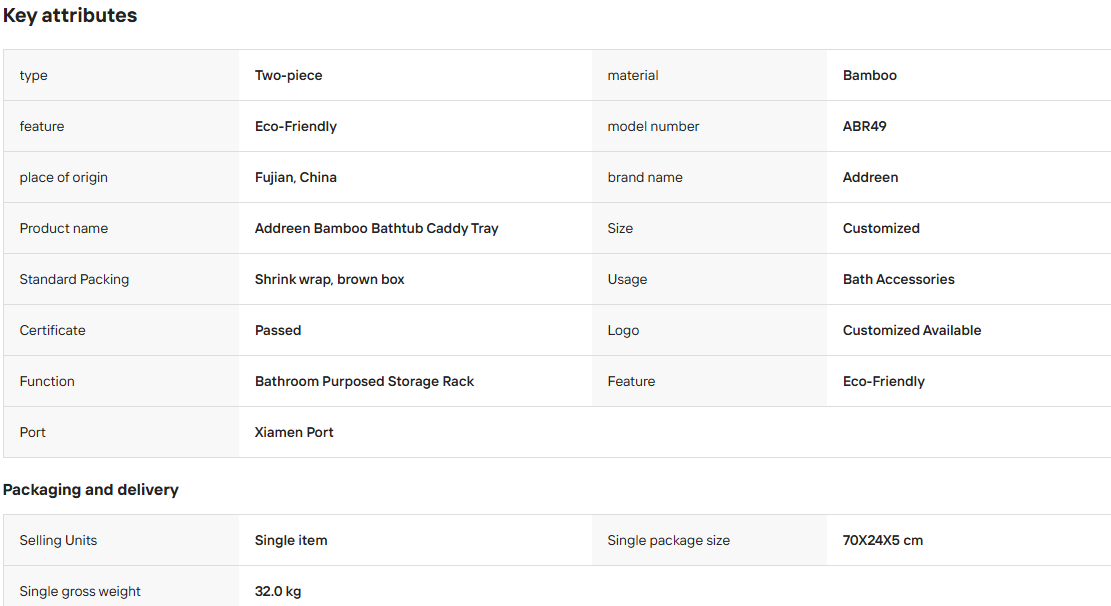The width and height of the screenshot is (1111, 606).
Task: Select Shrink wrap, brown box text
Action: [329, 279]
